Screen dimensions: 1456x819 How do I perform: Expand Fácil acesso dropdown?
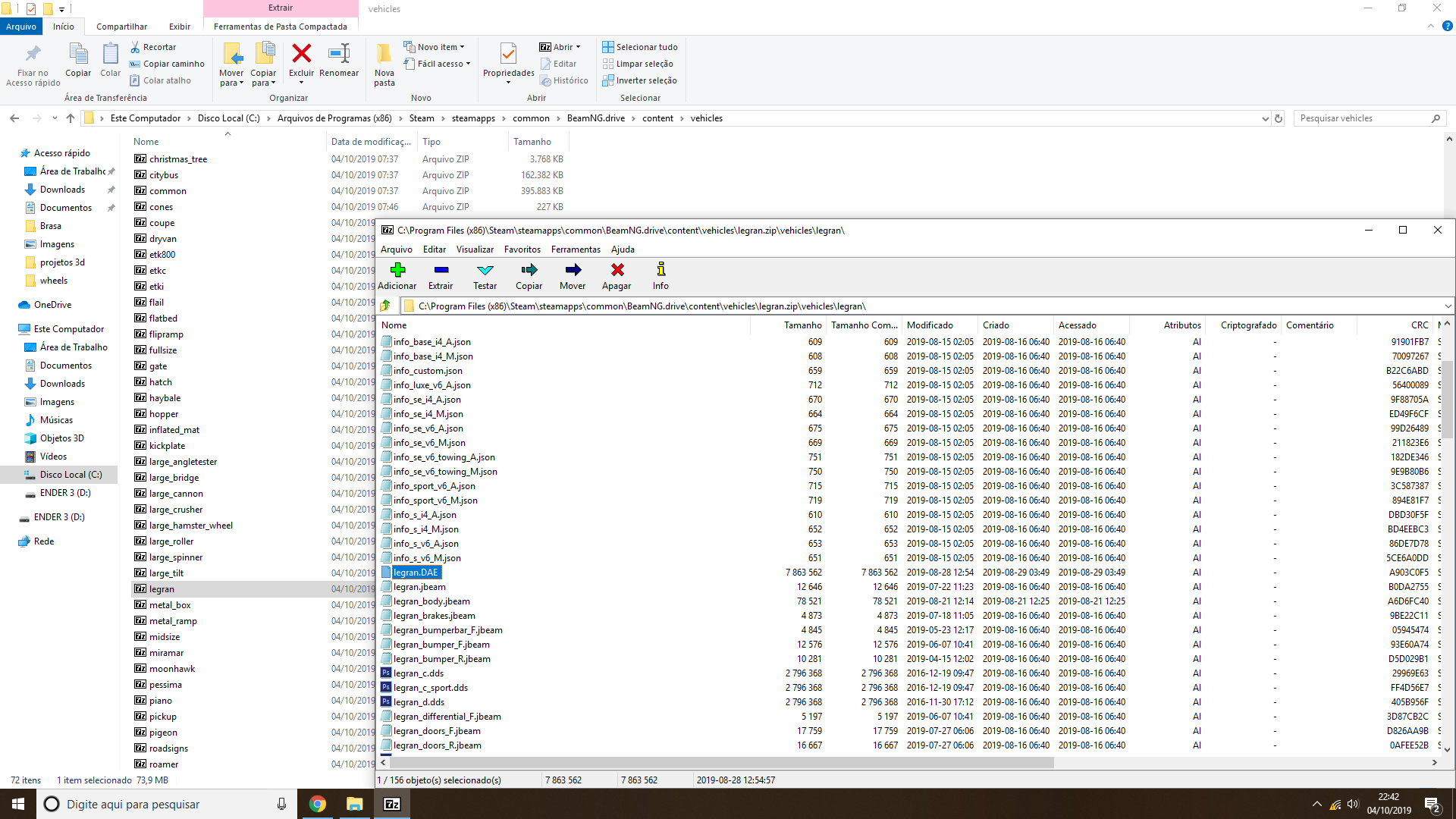point(438,64)
